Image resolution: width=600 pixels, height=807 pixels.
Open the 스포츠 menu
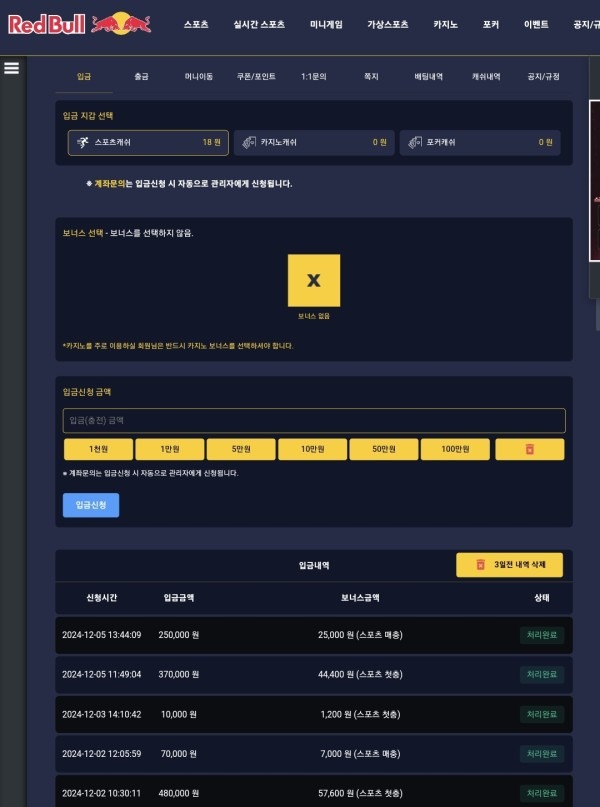pyautogui.click(x=196, y=24)
